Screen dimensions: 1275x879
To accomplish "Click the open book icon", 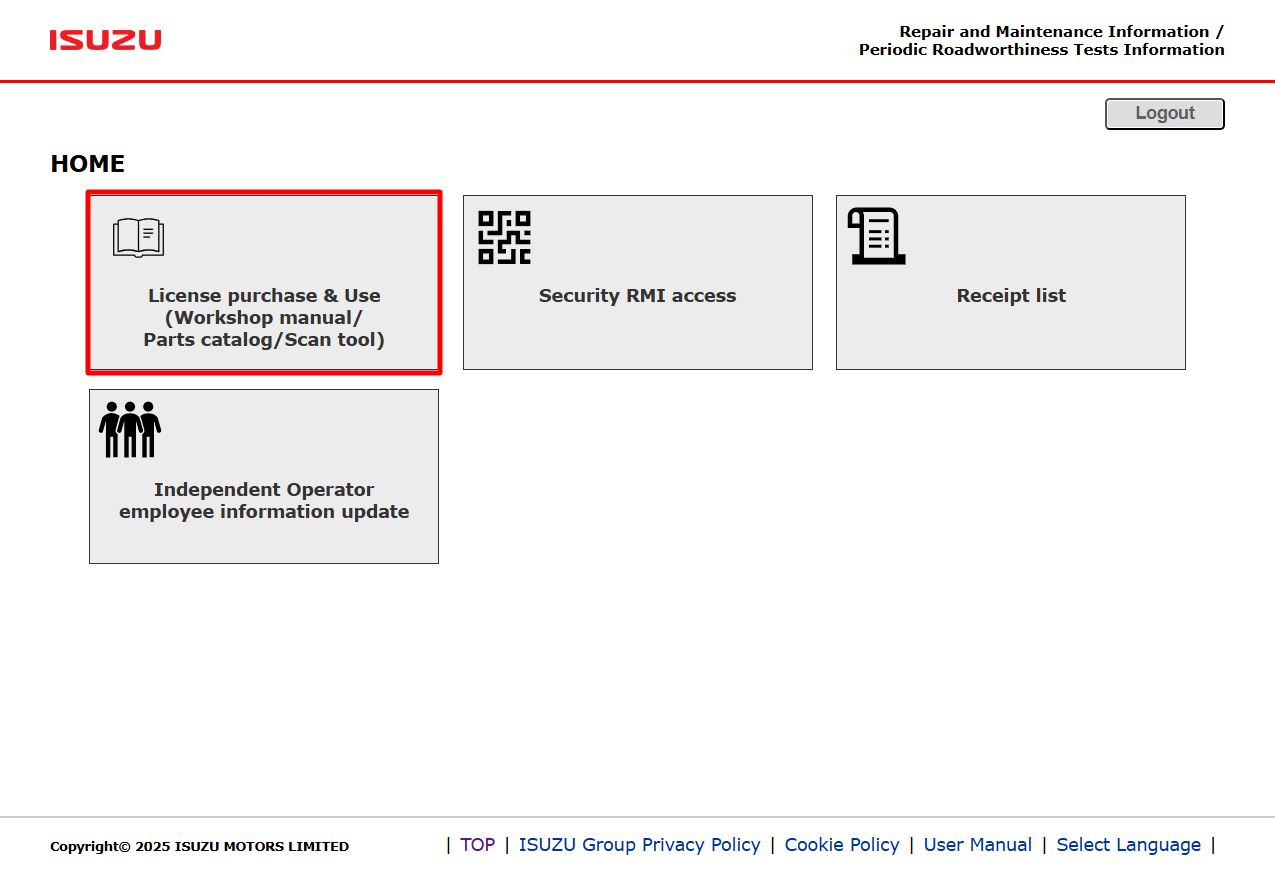I will [x=138, y=238].
